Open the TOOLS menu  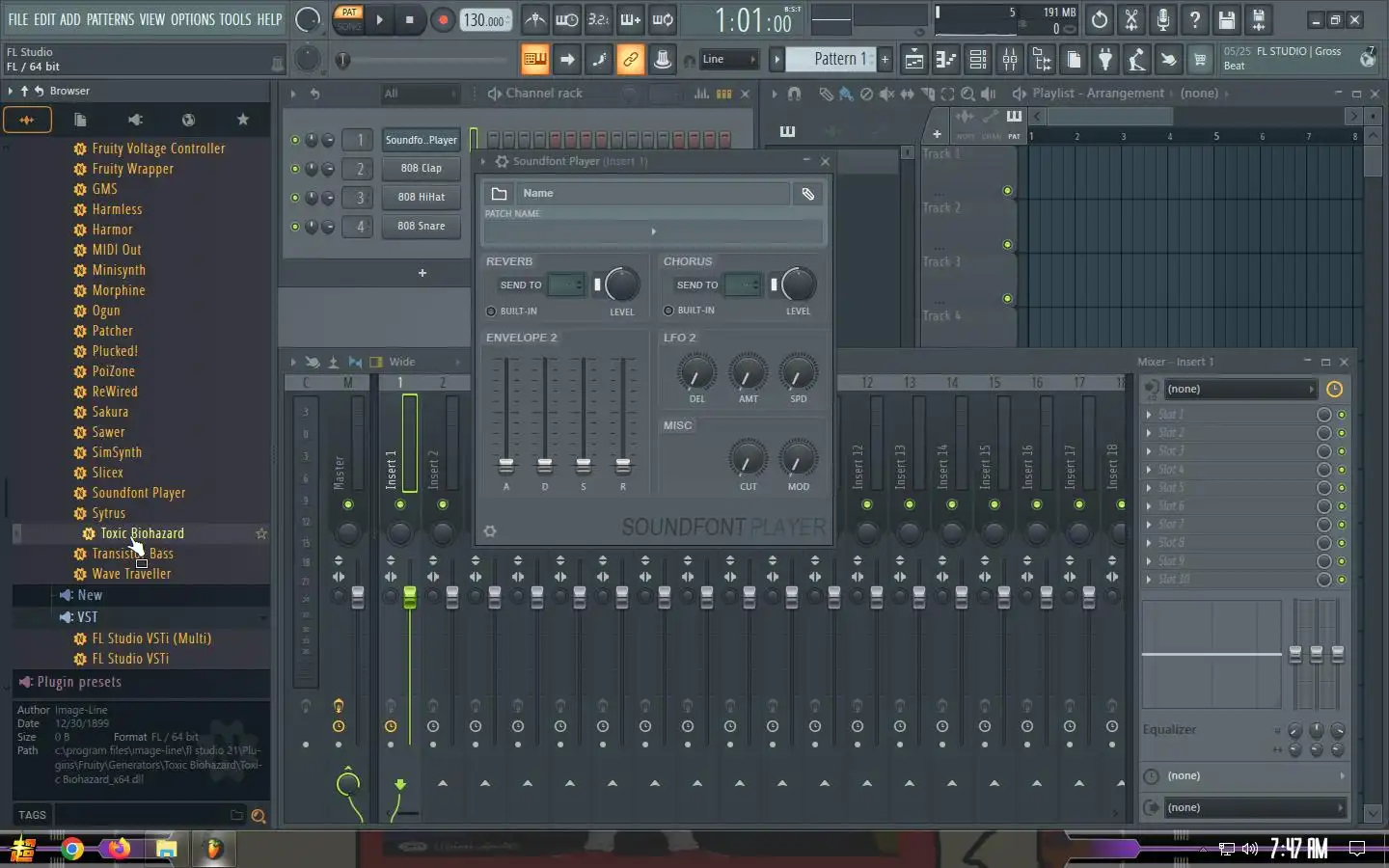click(235, 19)
